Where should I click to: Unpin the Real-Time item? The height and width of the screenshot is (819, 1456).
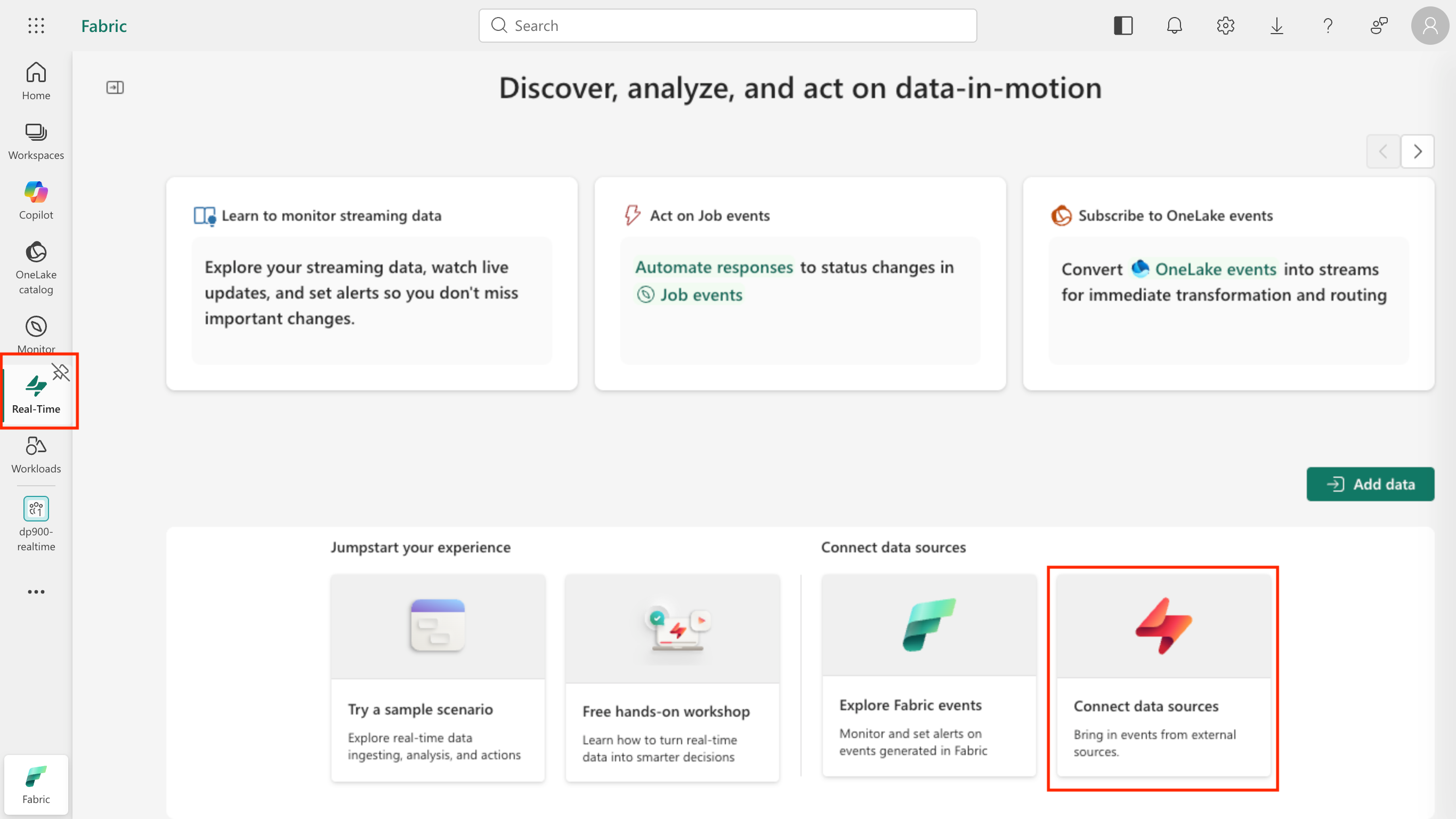(x=60, y=372)
